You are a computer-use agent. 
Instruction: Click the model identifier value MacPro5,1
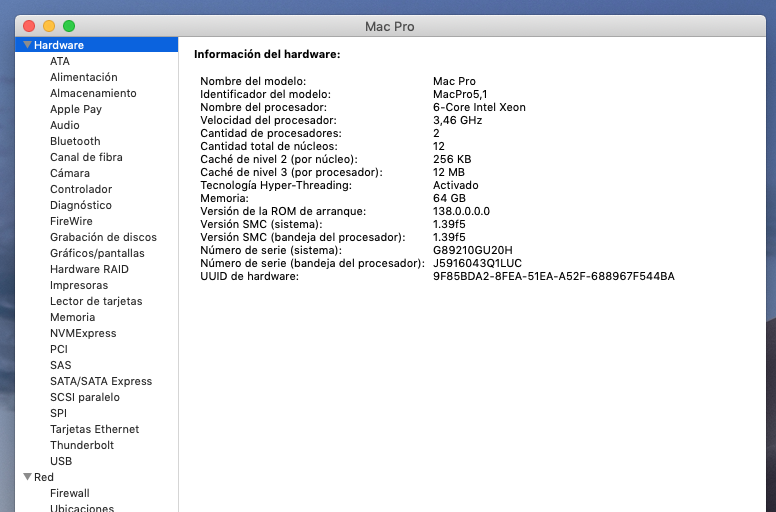[x=460, y=94]
